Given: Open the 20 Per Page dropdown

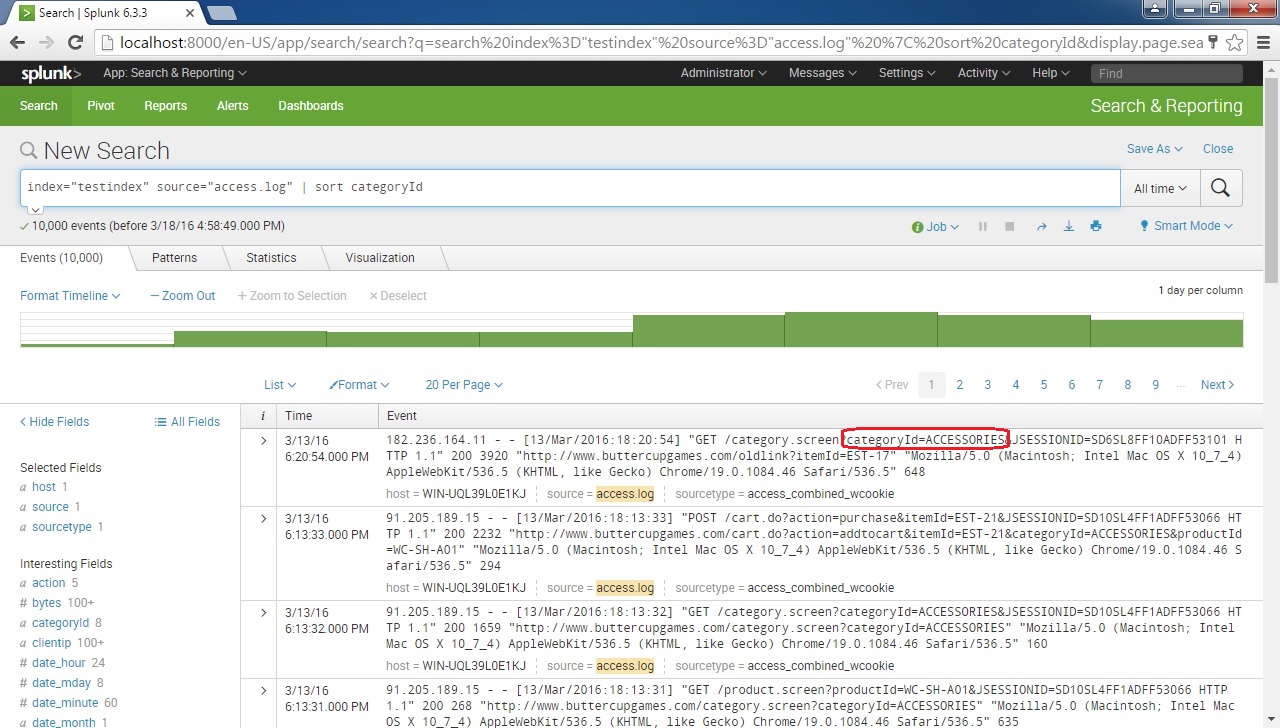Looking at the screenshot, I should coord(464,384).
